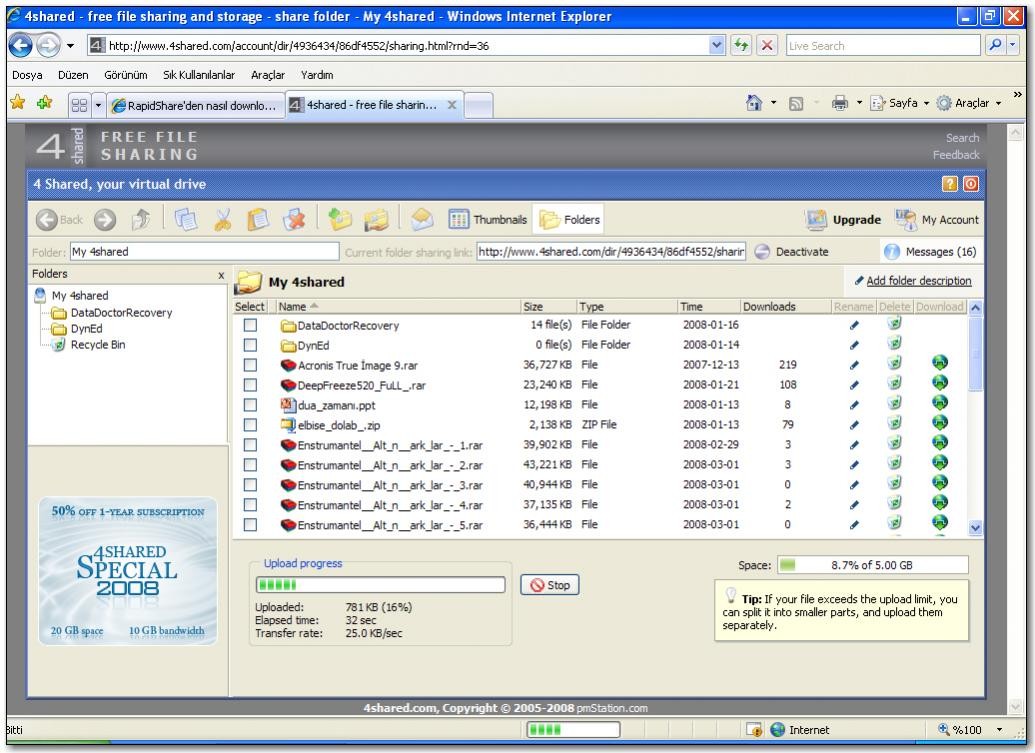Click delete icon for dua_zamanı.ppt row
1035x753 pixels.
pos(895,405)
